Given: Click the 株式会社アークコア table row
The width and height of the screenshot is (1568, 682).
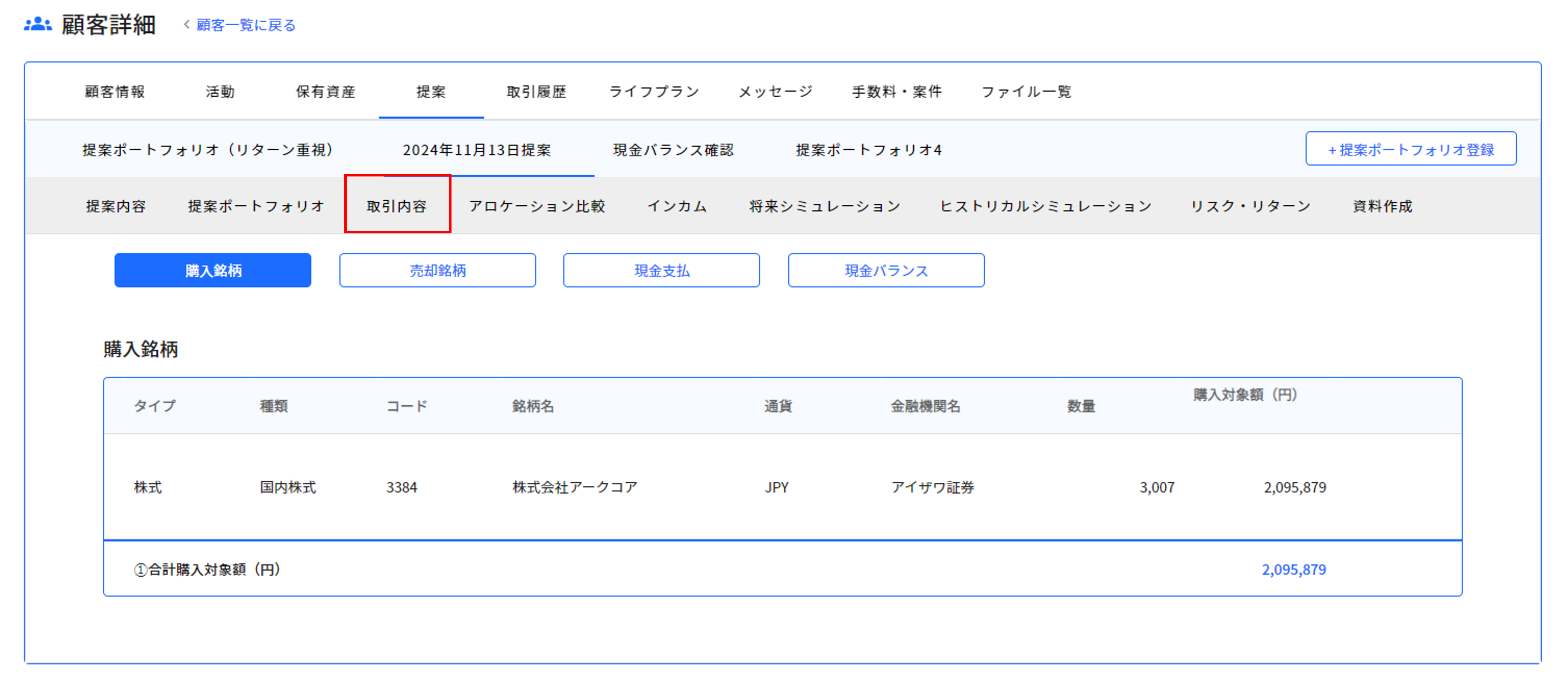Looking at the screenshot, I should [574, 487].
